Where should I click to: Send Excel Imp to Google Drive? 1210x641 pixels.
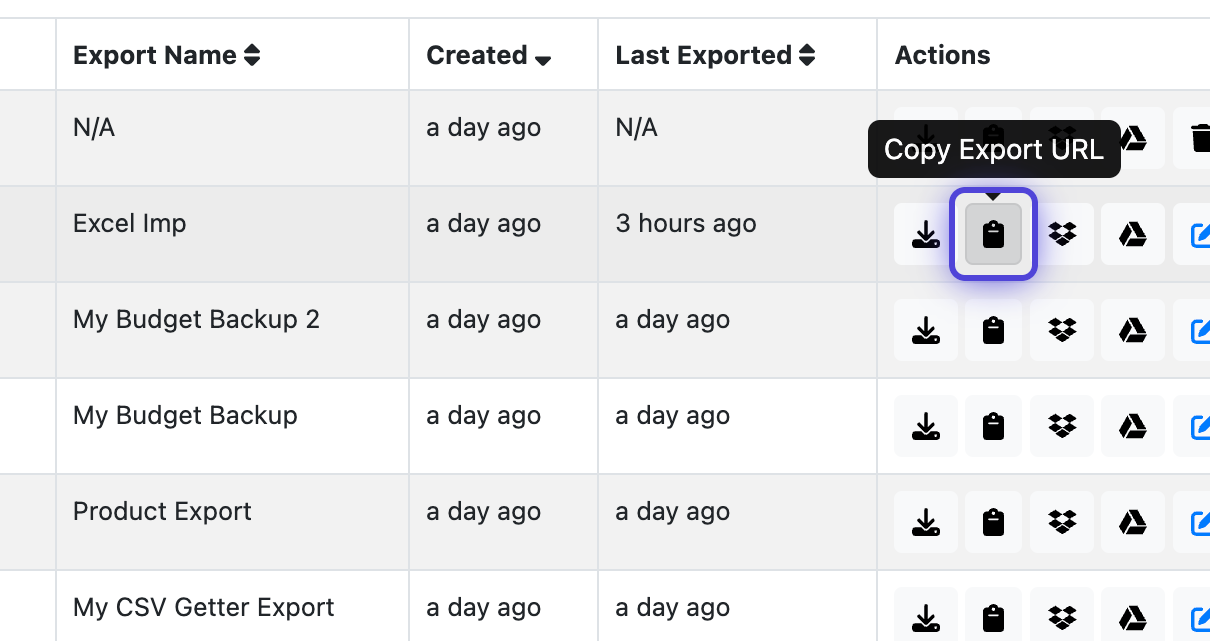[x=1132, y=233]
